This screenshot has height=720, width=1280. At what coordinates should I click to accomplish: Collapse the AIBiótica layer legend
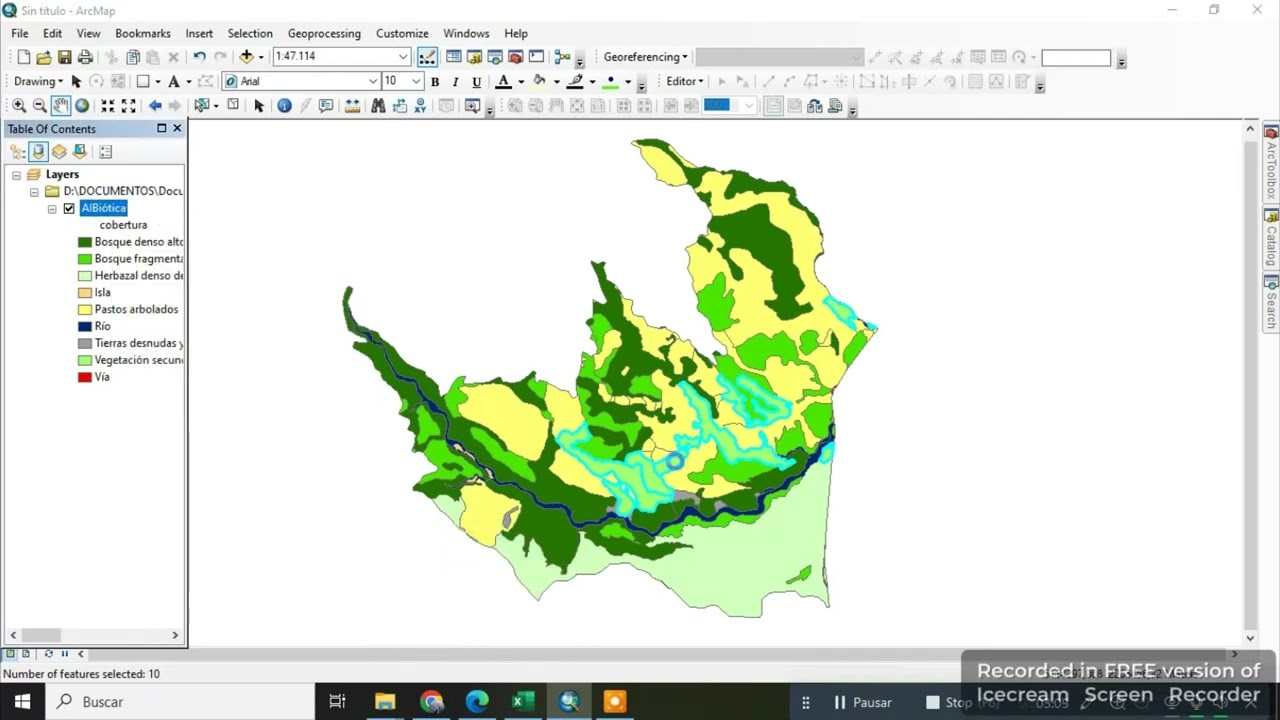52,209
